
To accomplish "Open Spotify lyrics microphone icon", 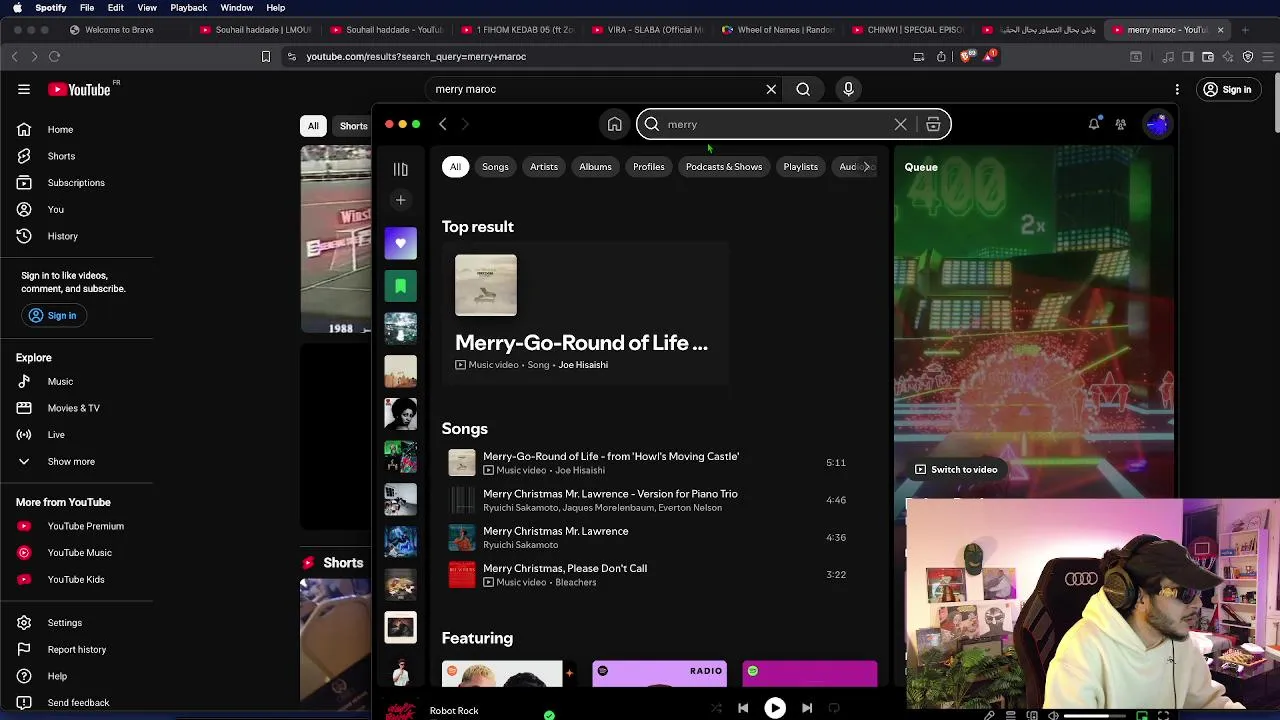I will tap(989, 716).
